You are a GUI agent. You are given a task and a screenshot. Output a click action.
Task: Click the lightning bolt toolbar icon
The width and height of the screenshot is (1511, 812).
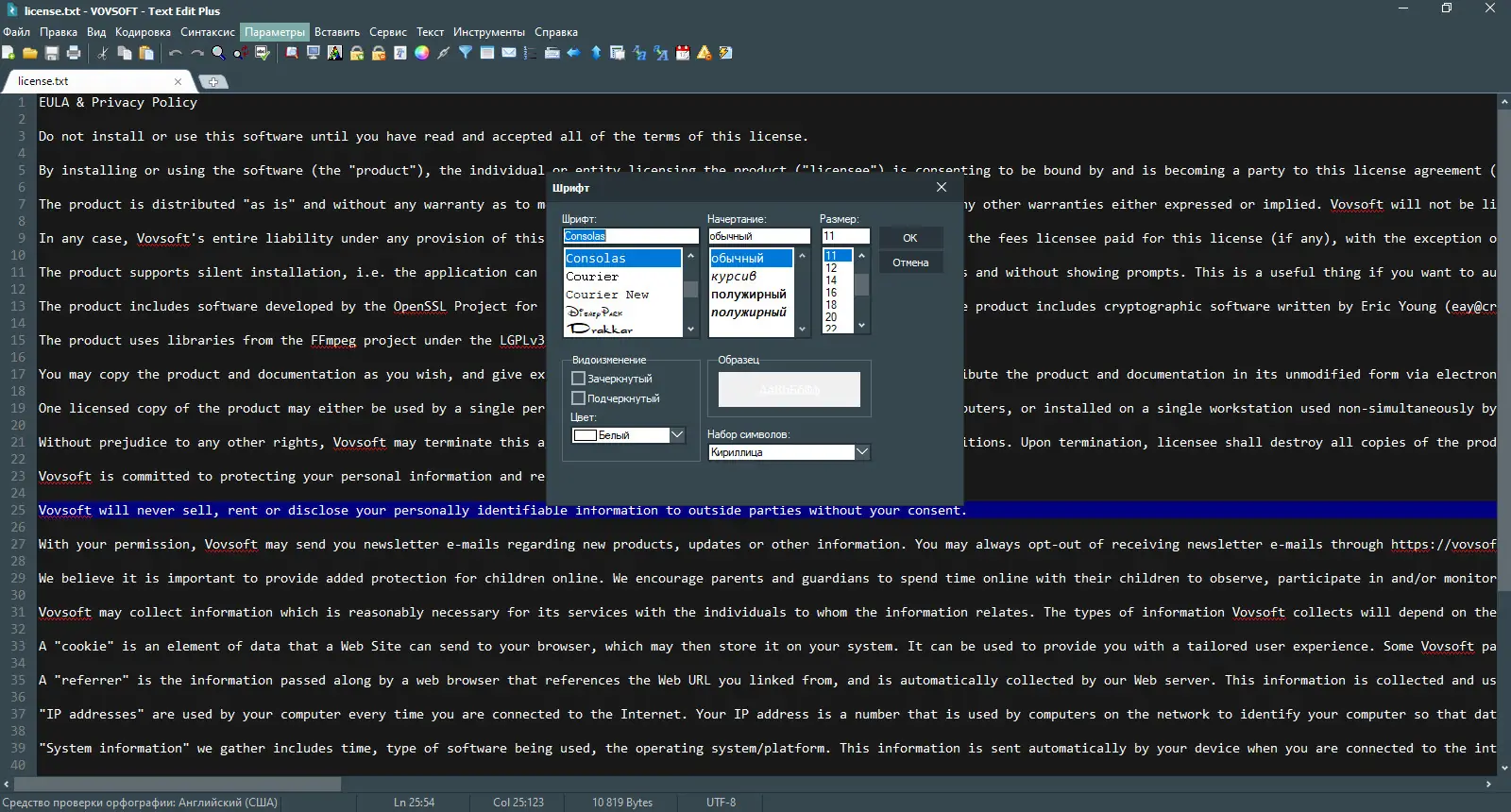pos(726,53)
